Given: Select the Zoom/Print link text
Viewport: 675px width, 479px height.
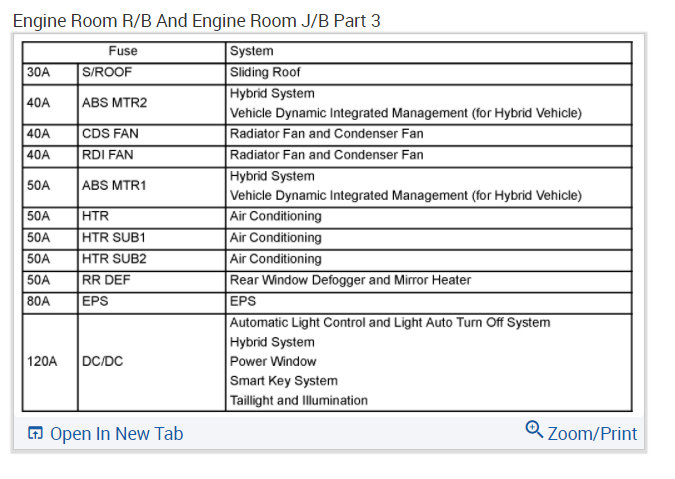Looking at the screenshot, I should (x=592, y=433).
